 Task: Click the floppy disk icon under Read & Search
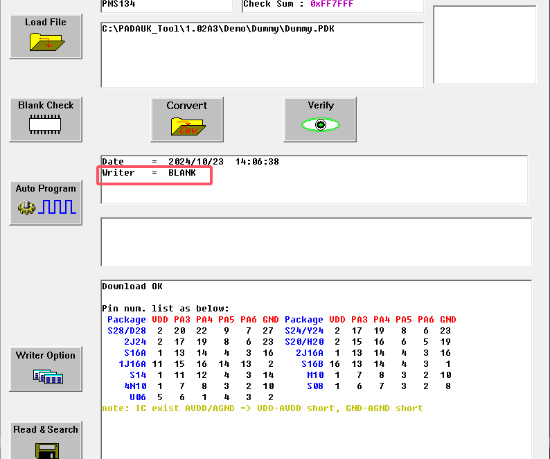coord(47,451)
